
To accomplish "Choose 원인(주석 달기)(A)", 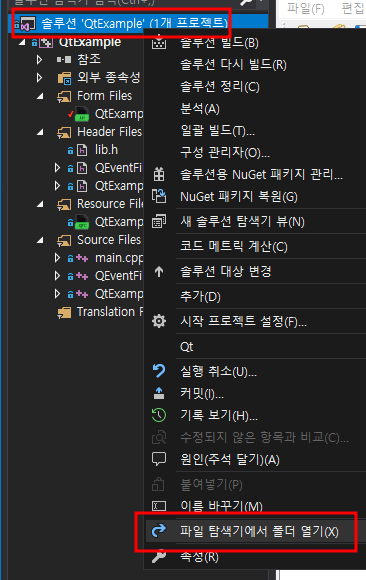I will tap(230, 460).
